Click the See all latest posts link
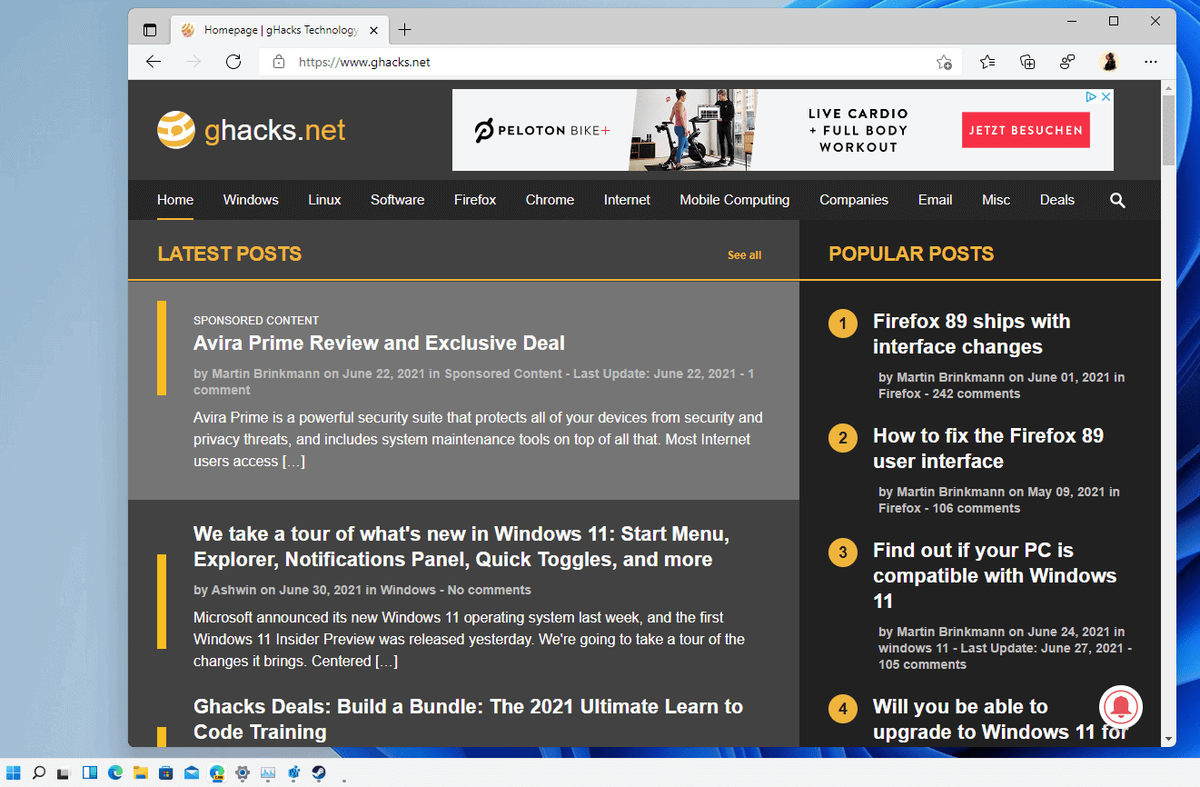The image size is (1200, 787). 744,255
